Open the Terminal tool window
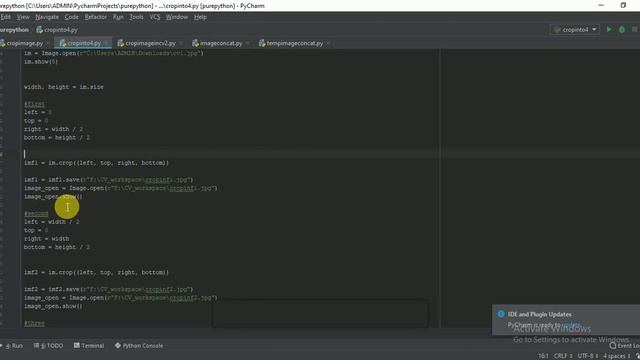This screenshot has height=360, width=640. click(x=89, y=345)
